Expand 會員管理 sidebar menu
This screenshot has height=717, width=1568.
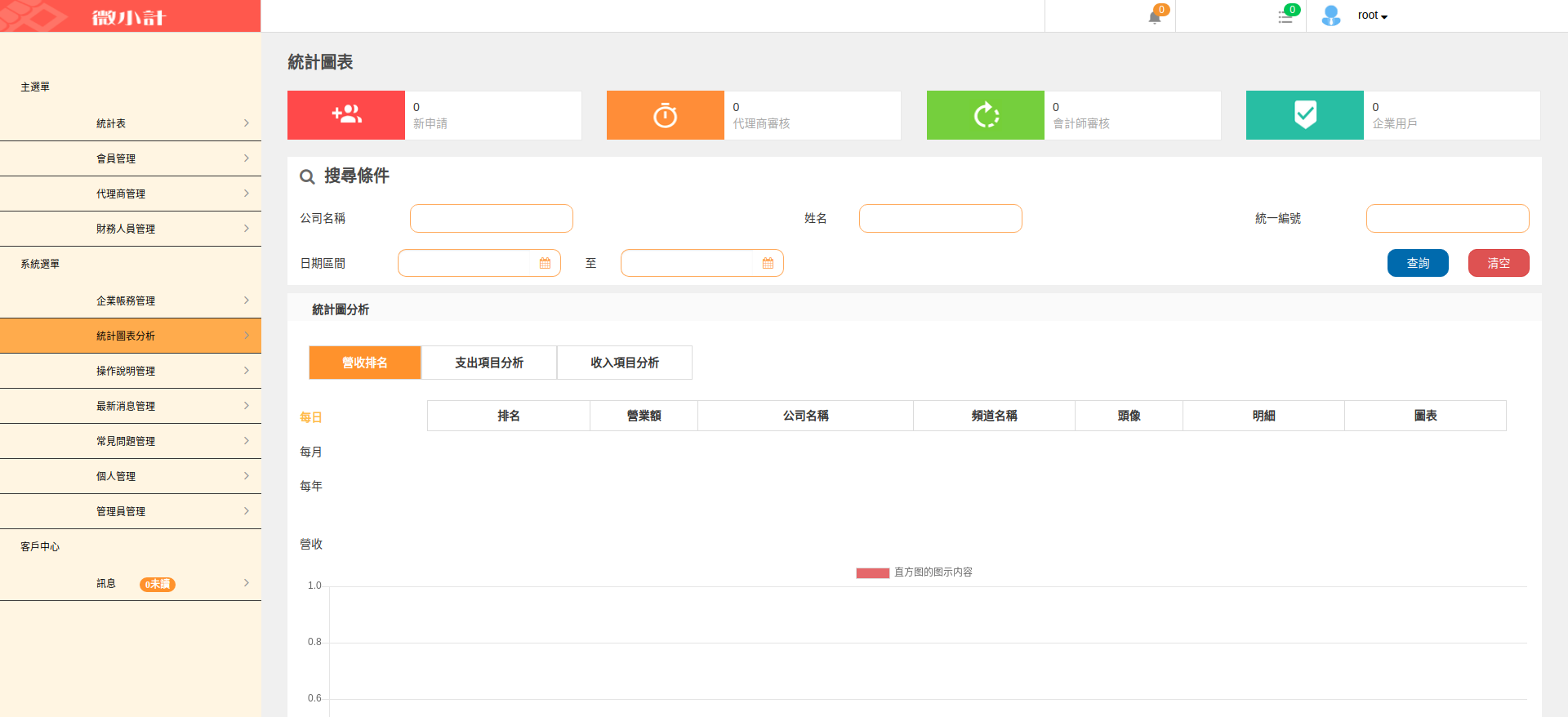[131, 158]
